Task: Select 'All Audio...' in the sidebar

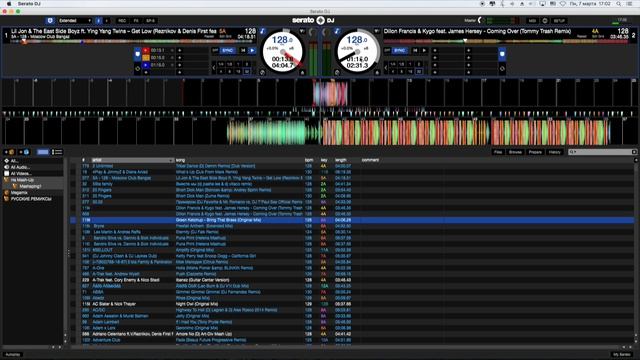Action: [20, 167]
